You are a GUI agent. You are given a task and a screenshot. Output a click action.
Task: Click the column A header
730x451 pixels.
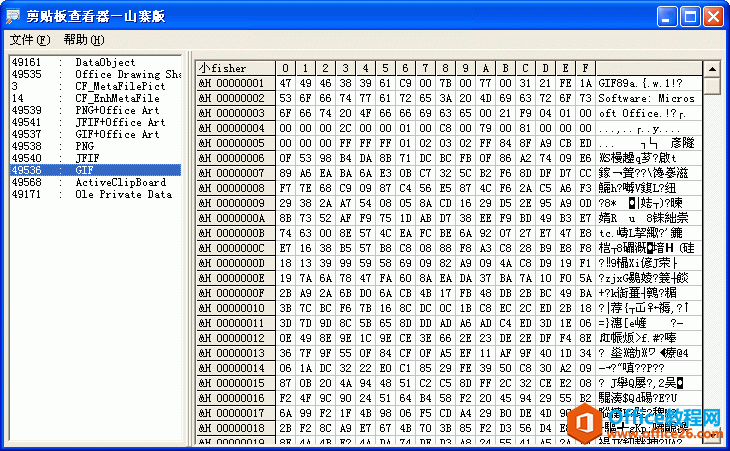point(486,68)
